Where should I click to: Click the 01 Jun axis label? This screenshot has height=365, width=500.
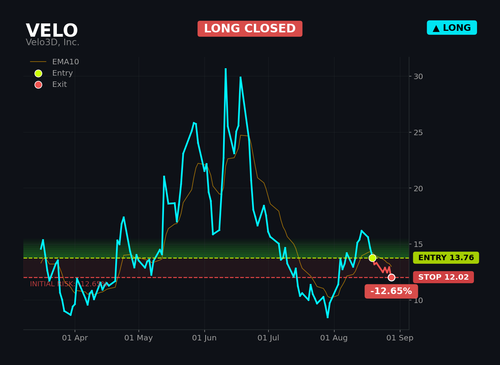204,338
